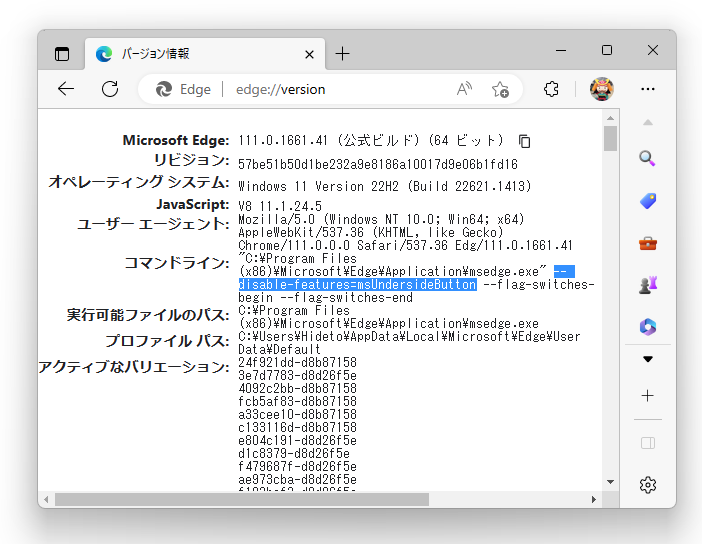The width and height of the screenshot is (702, 544).
Task: Click variation e804c191-d8d26f5e
Action: (297, 441)
